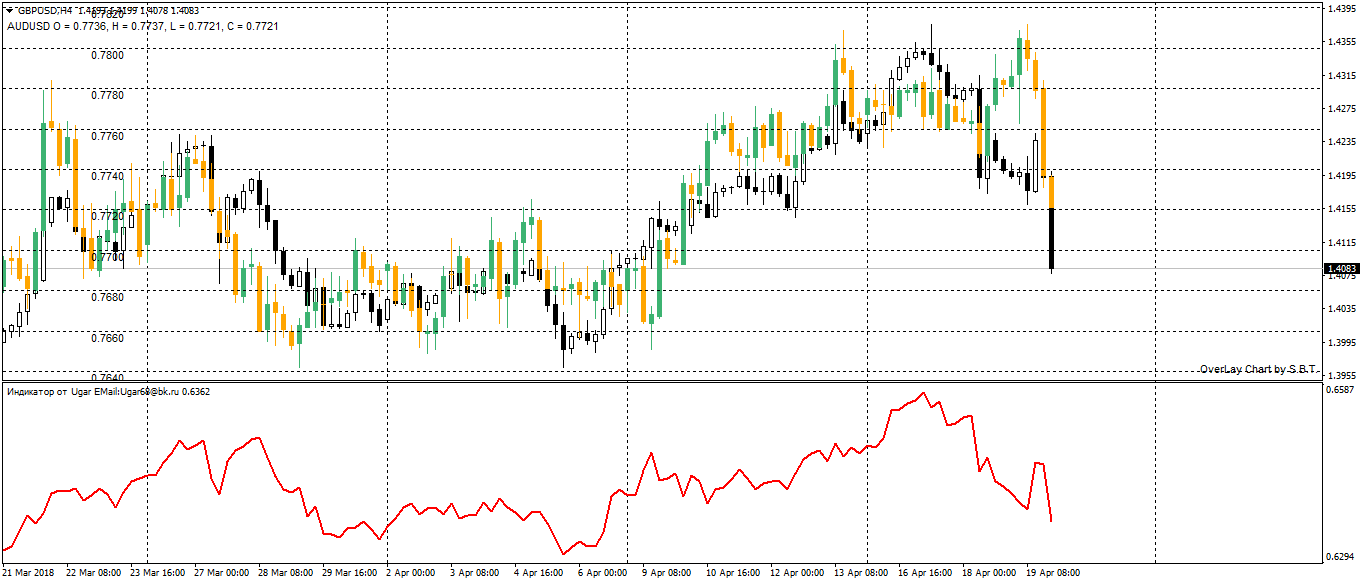This screenshot has width=1362, height=584.
Task: Click the 0.7640 AUDUSD overlay level
Action: tap(109, 378)
